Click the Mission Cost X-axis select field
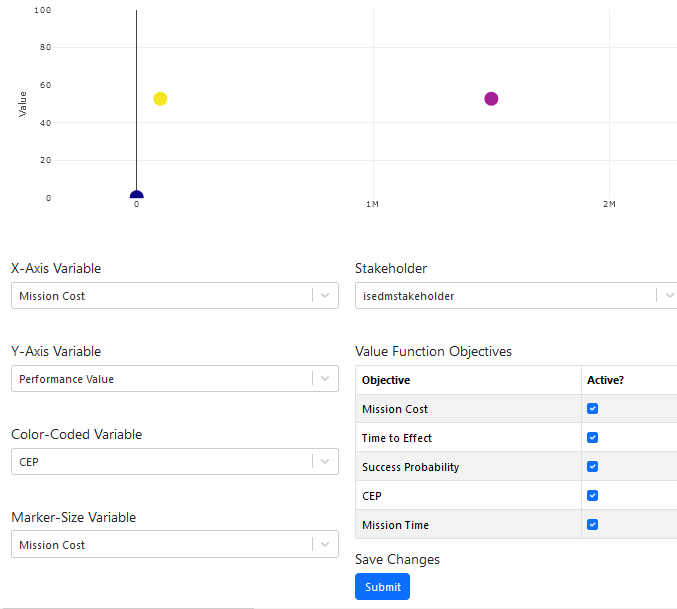 click(160, 296)
